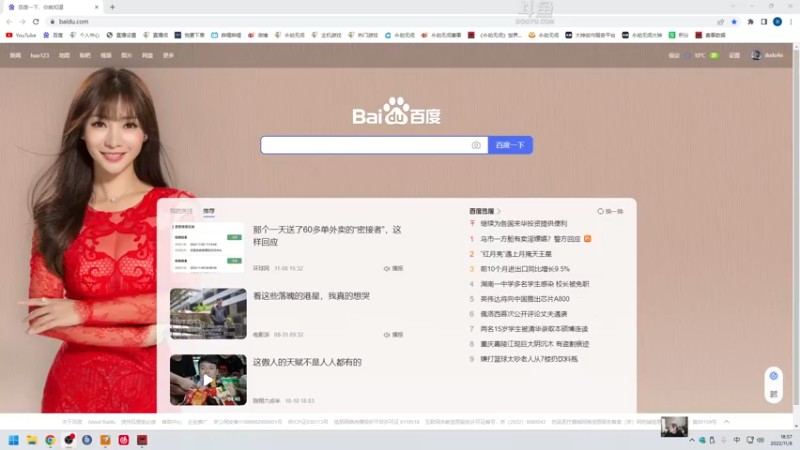Show hidden system tray icons chevron
800x450 pixels.
(x=692, y=440)
